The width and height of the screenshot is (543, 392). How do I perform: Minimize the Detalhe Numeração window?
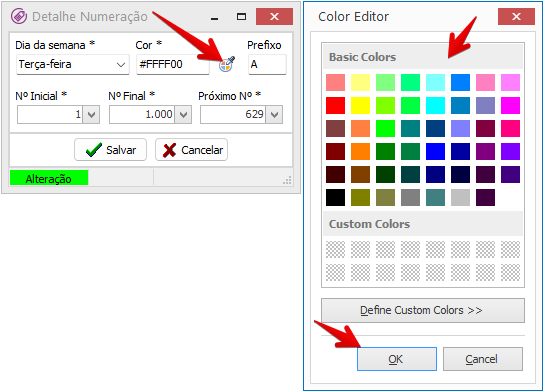click(x=214, y=17)
